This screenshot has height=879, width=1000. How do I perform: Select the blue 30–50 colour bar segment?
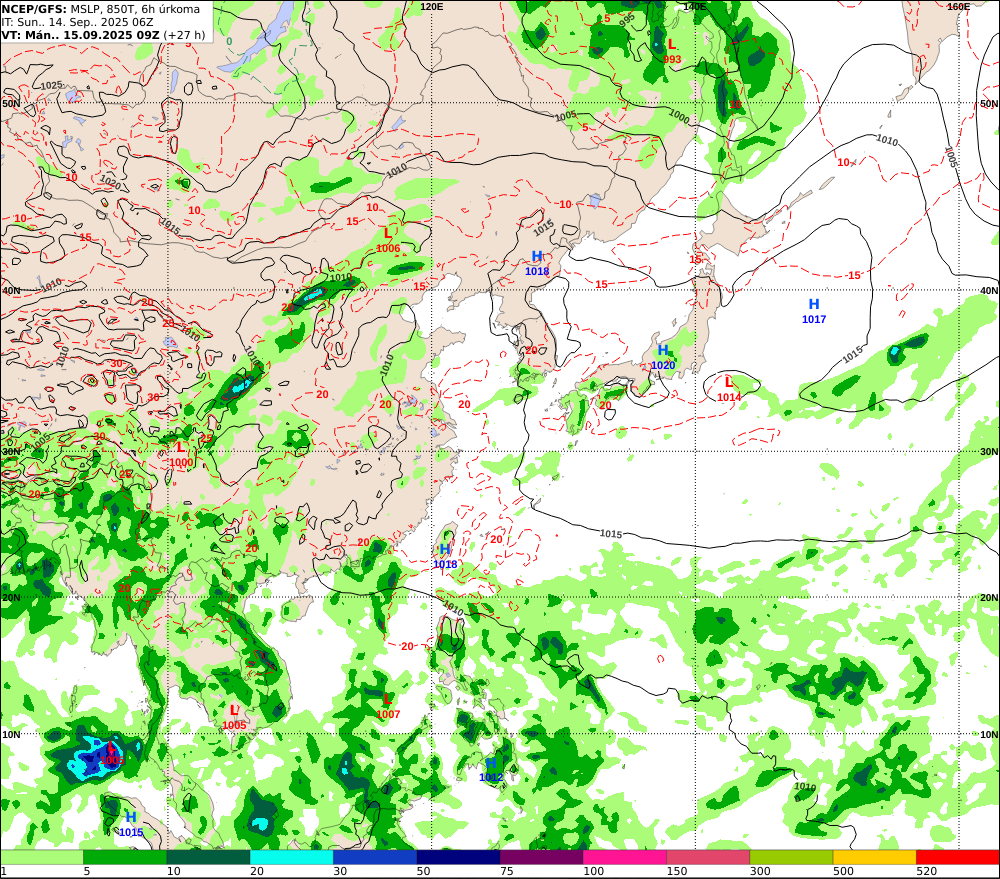point(375,857)
